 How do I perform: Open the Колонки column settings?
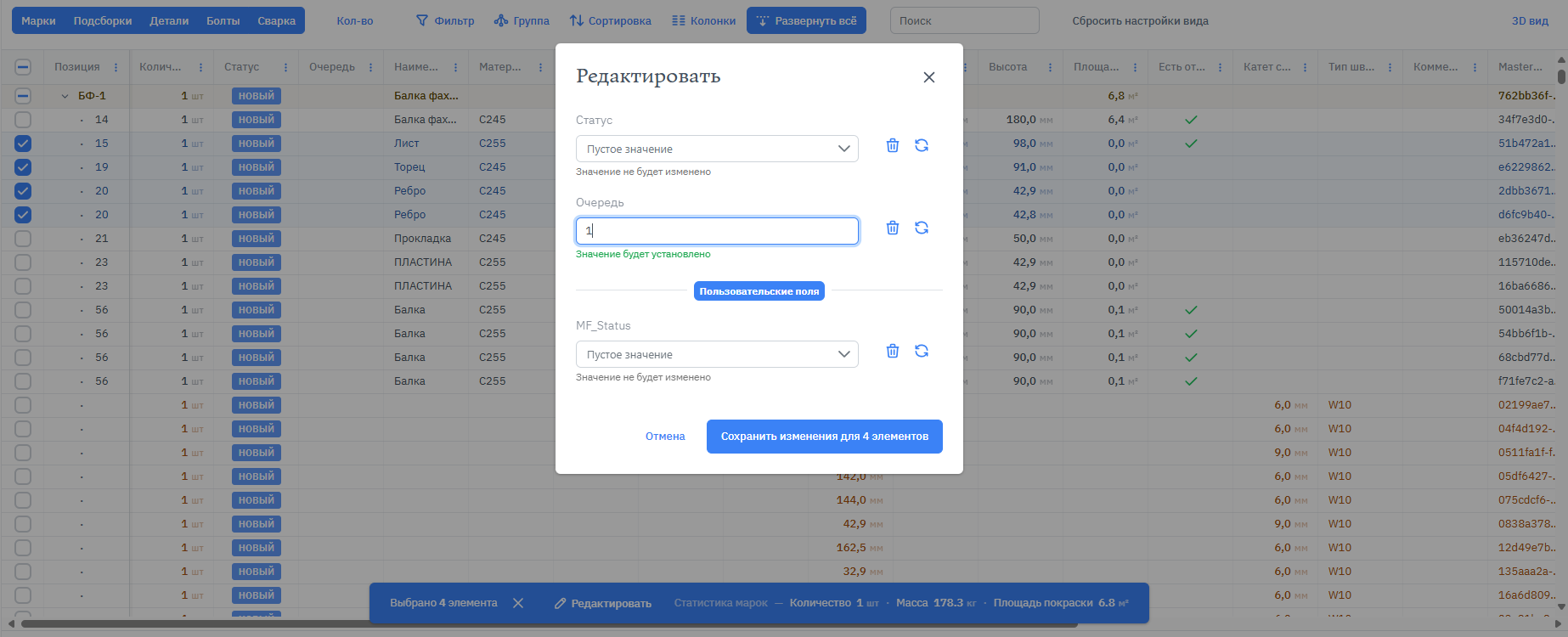pyautogui.click(x=703, y=20)
